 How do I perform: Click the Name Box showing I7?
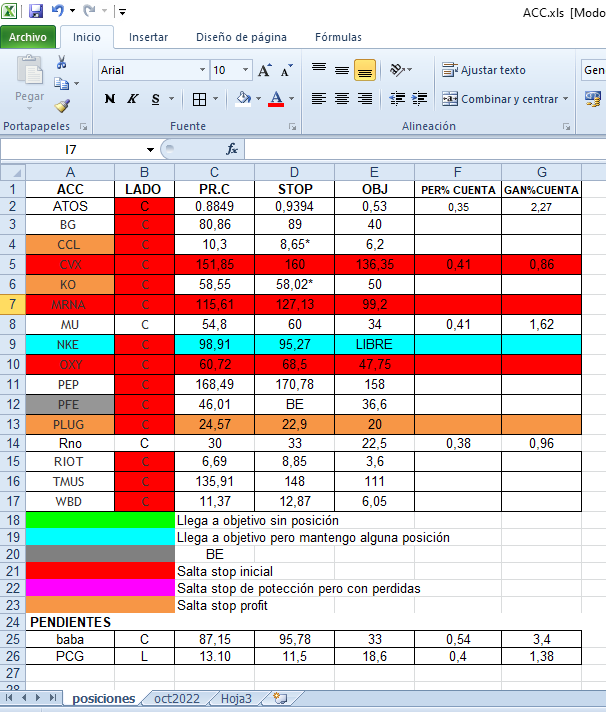coord(71,149)
